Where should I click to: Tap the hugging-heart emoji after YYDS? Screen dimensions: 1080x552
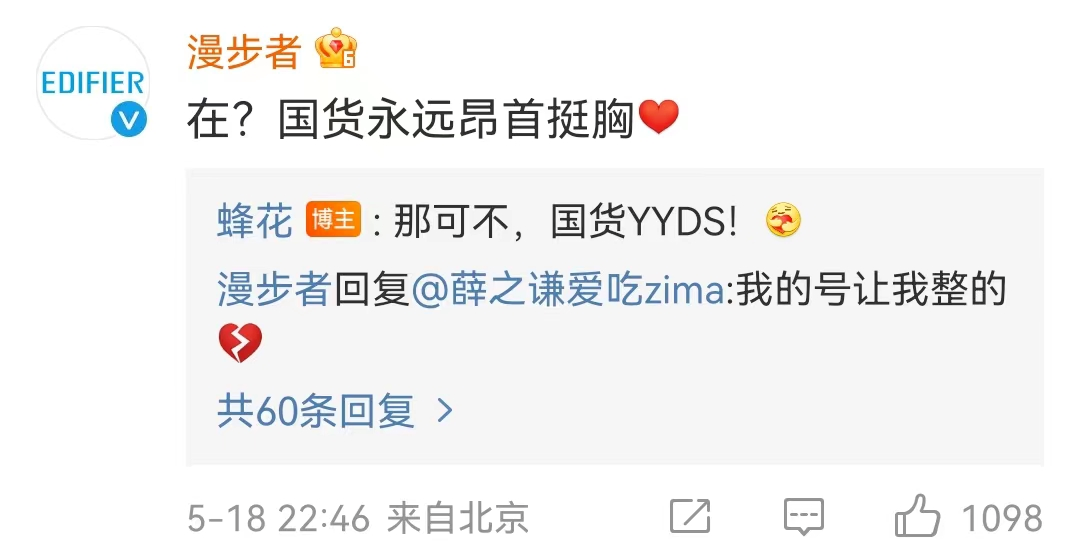[783, 221]
